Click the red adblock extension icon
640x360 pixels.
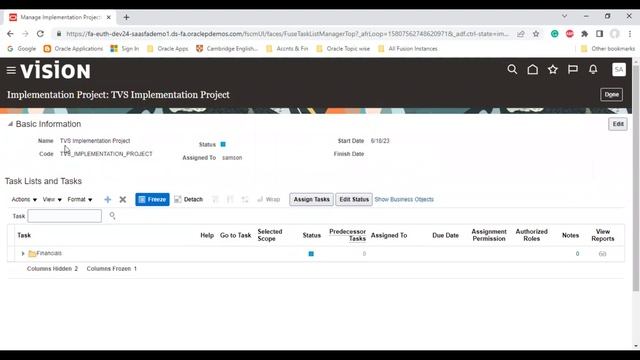click(x=569, y=34)
